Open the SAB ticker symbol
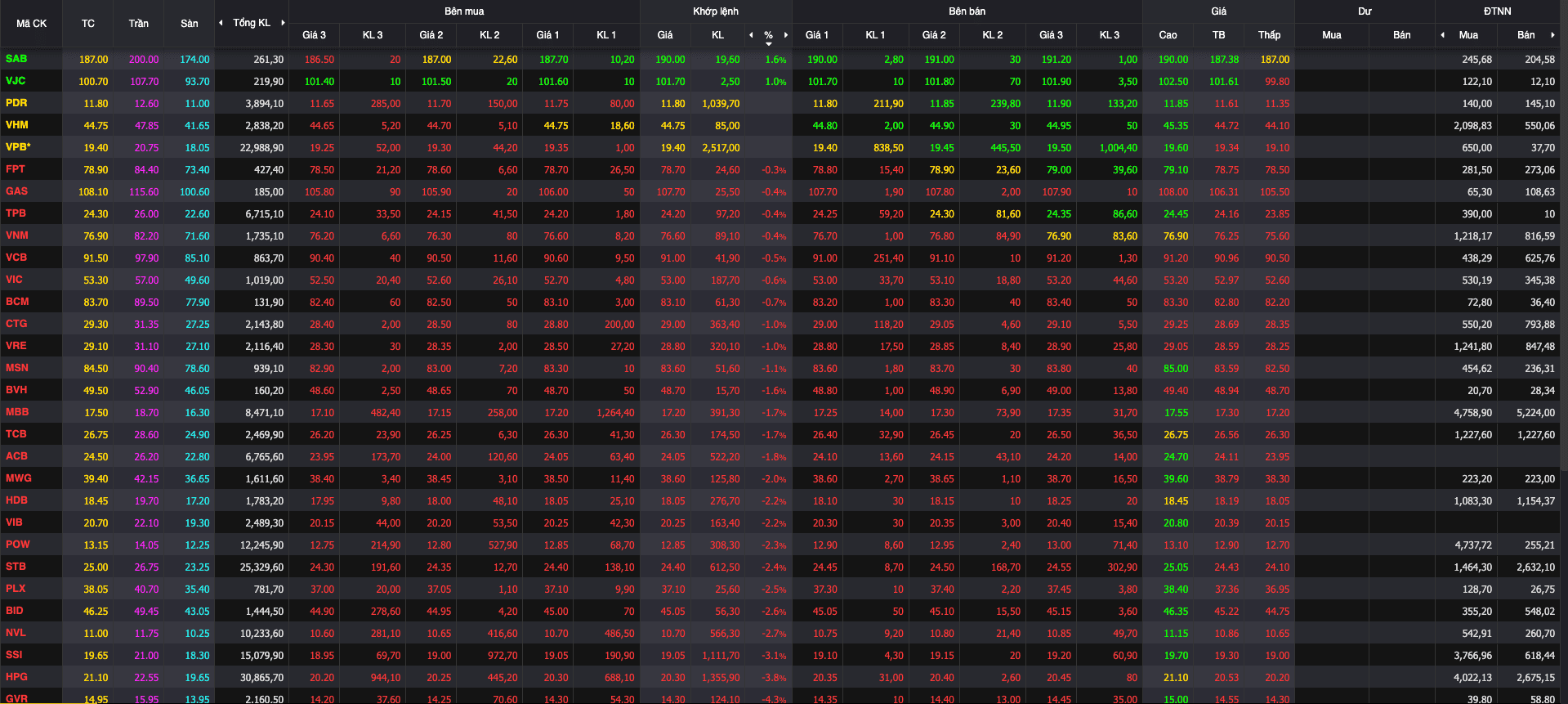This screenshot has width=1568, height=704. coord(16,59)
